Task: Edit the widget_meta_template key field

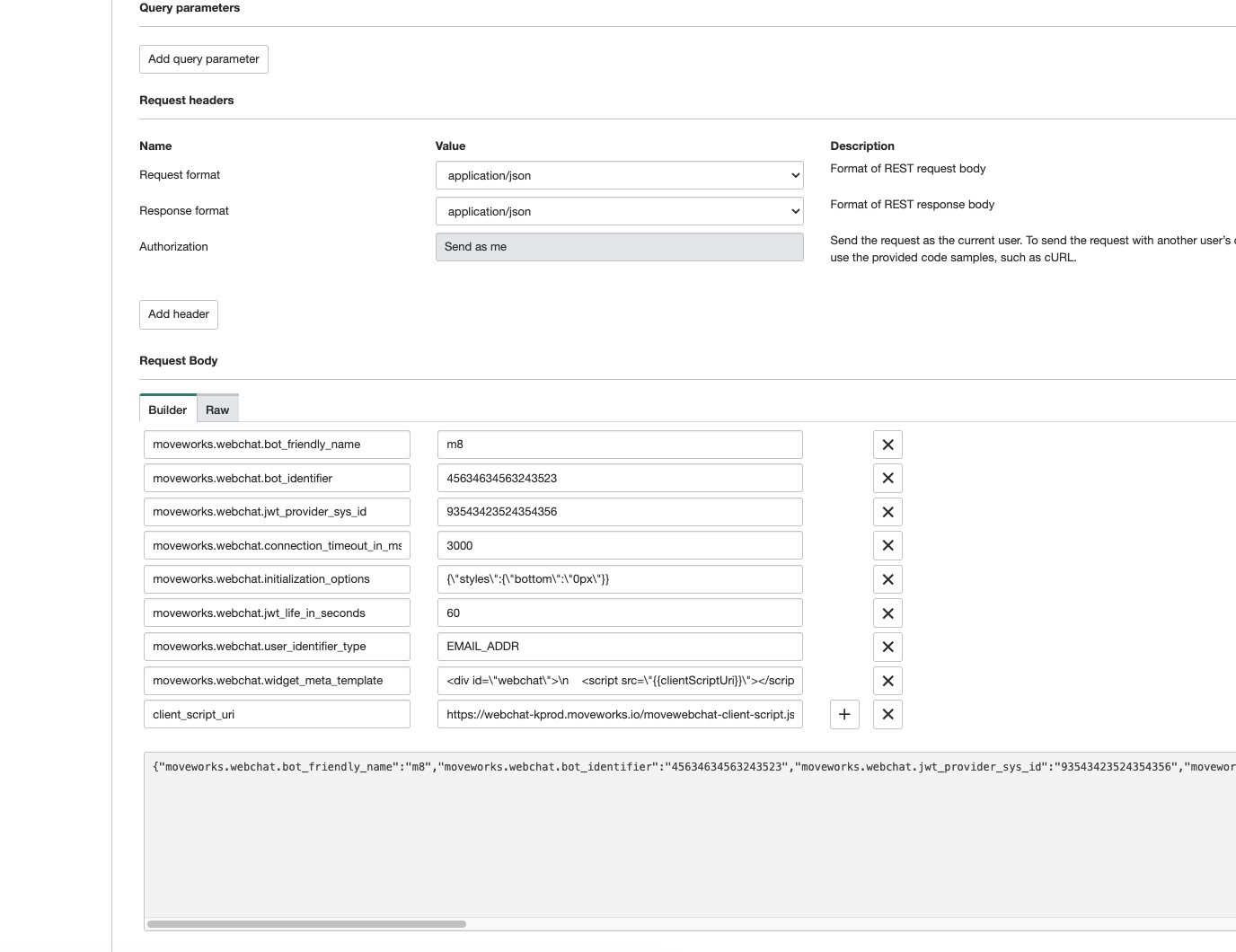Action: 277,681
